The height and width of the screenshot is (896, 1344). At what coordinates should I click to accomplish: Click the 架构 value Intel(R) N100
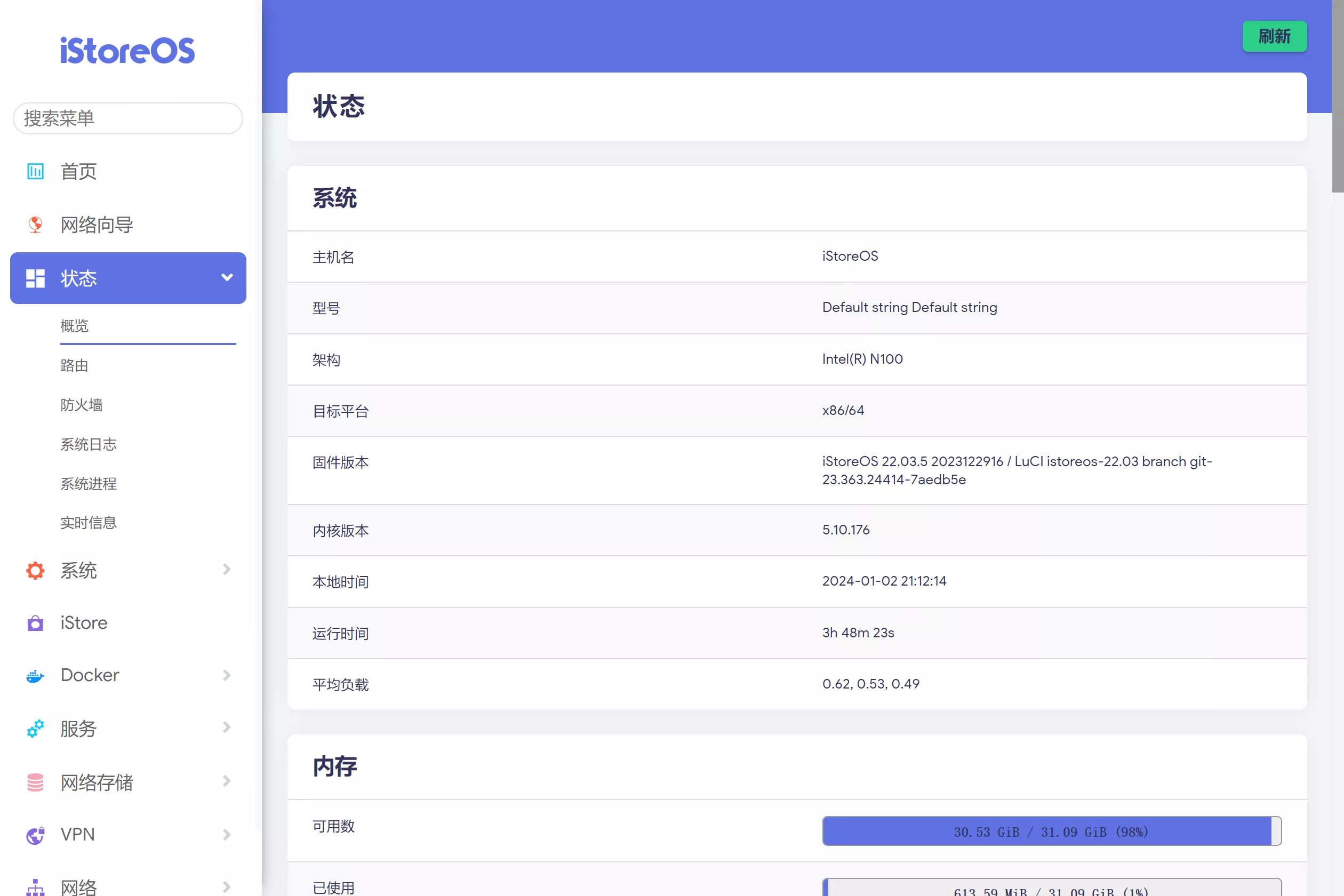tap(862, 359)
